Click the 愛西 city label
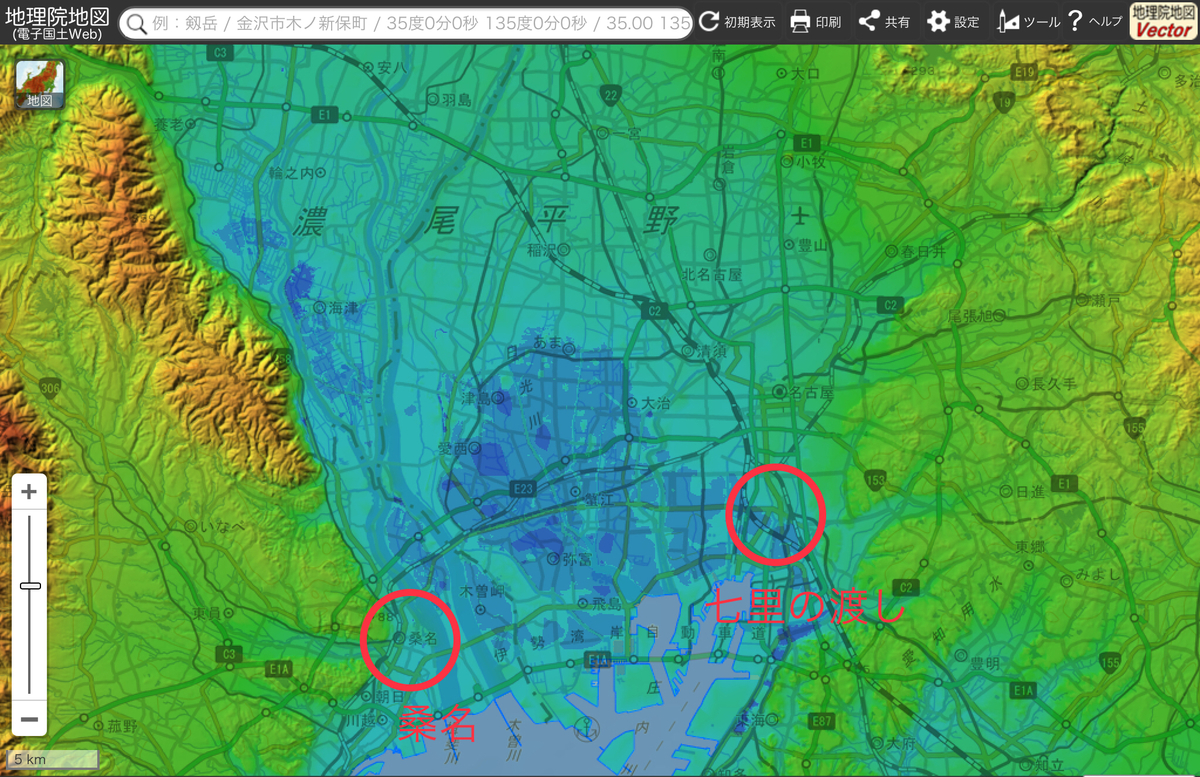This screenshot has width=1200, height=777. [453, 449]
